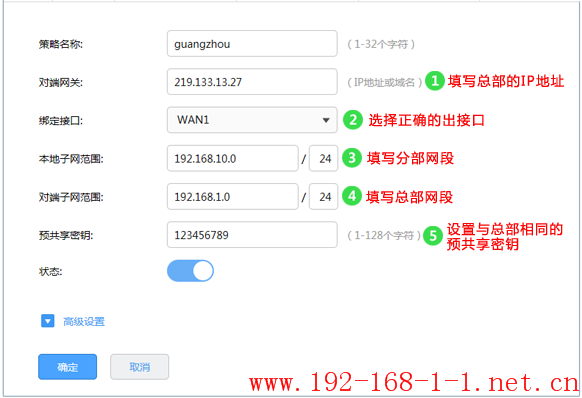Click the (1-128个字符) hint text
The height and width of the screenshot is (398, 582).
(x=384, y=235)
